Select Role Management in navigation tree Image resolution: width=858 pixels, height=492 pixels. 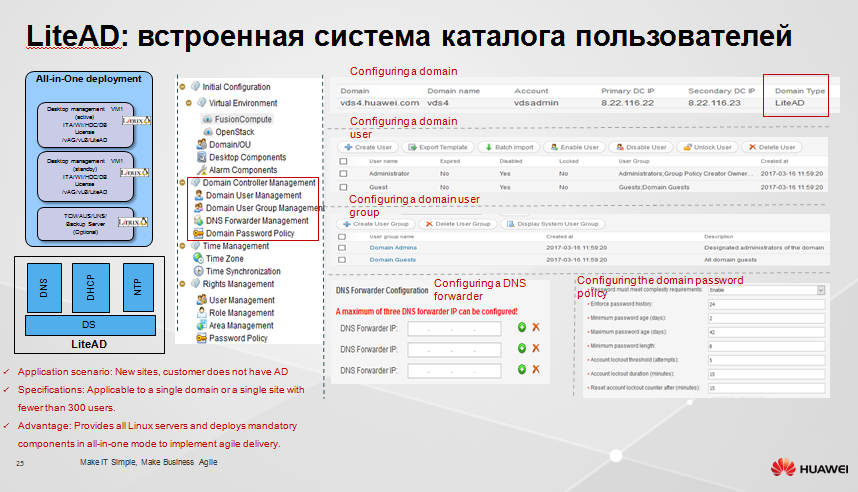(241, 313)
